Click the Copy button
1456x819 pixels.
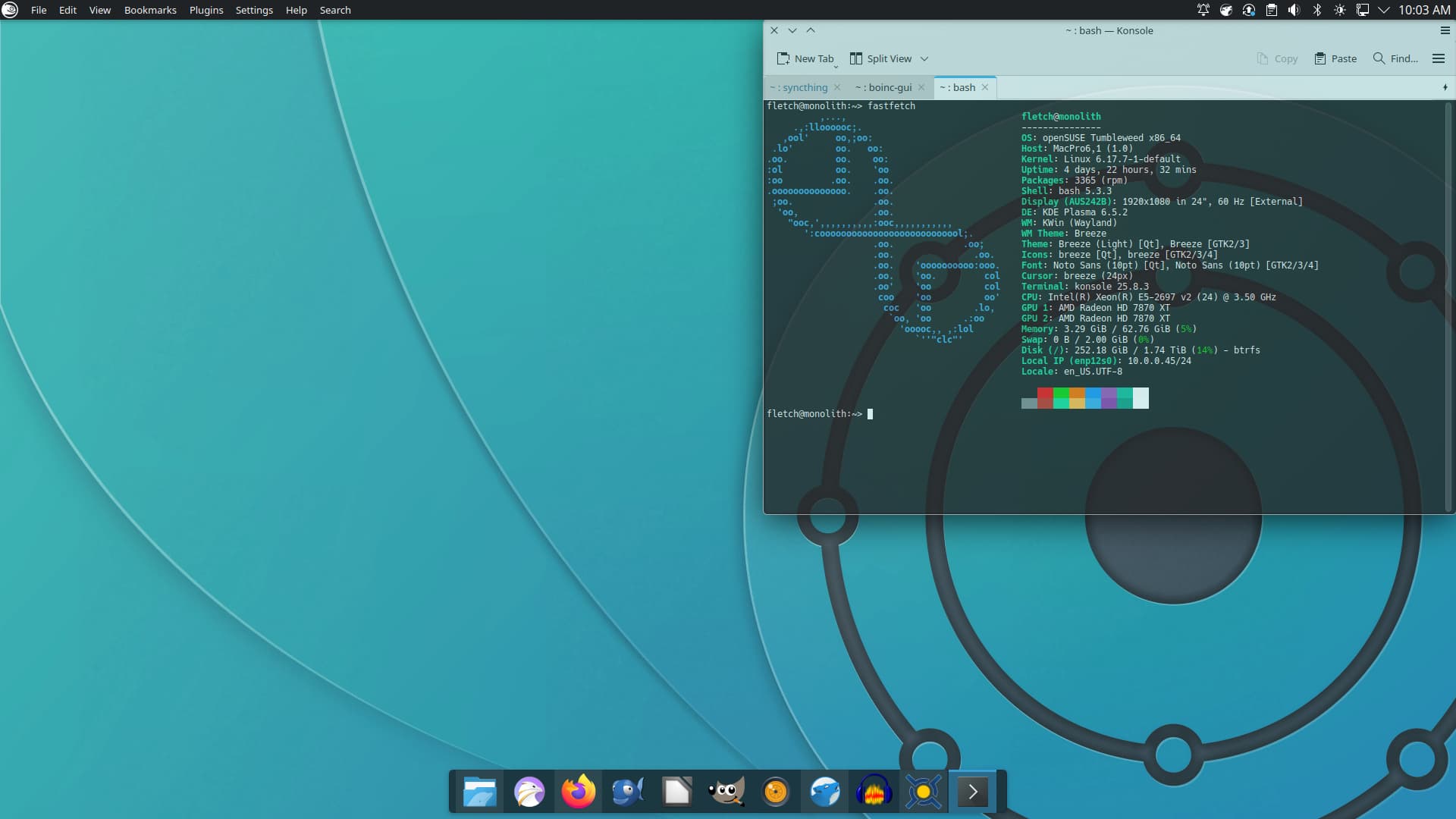(x=1277, y=58)
